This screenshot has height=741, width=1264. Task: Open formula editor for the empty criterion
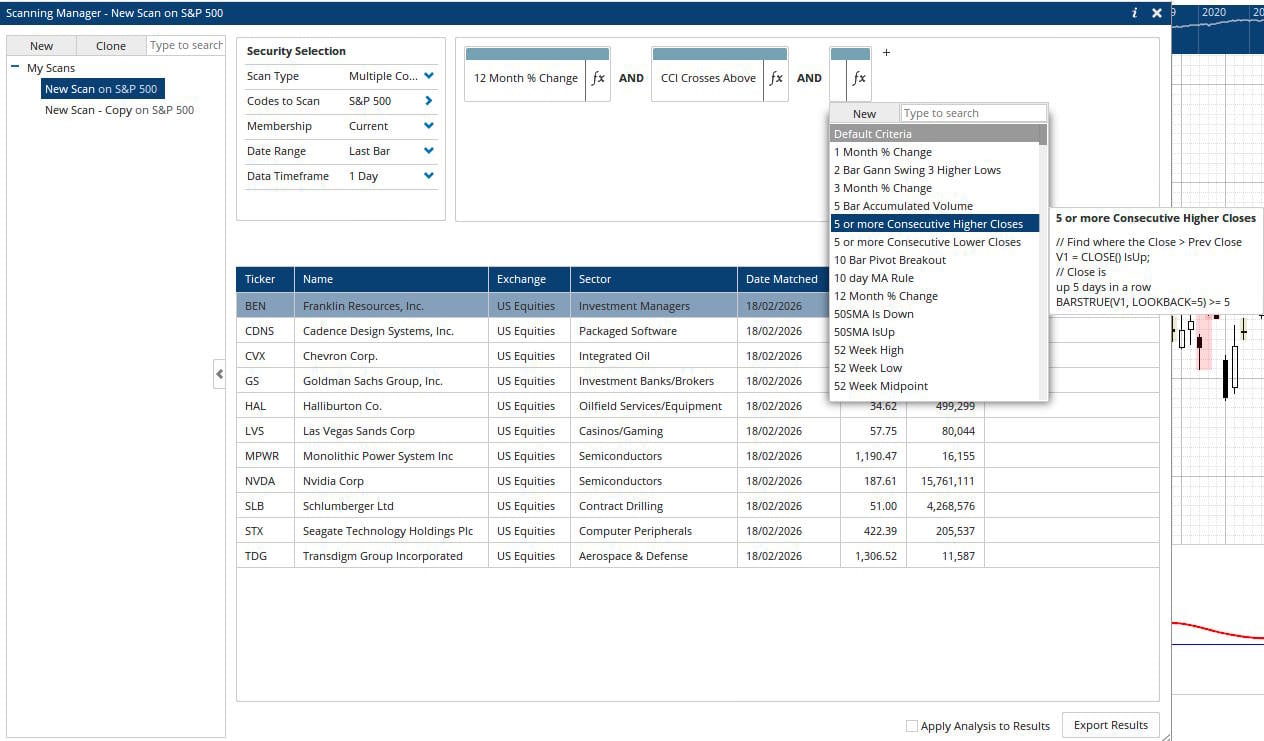[x=859, y=78]
